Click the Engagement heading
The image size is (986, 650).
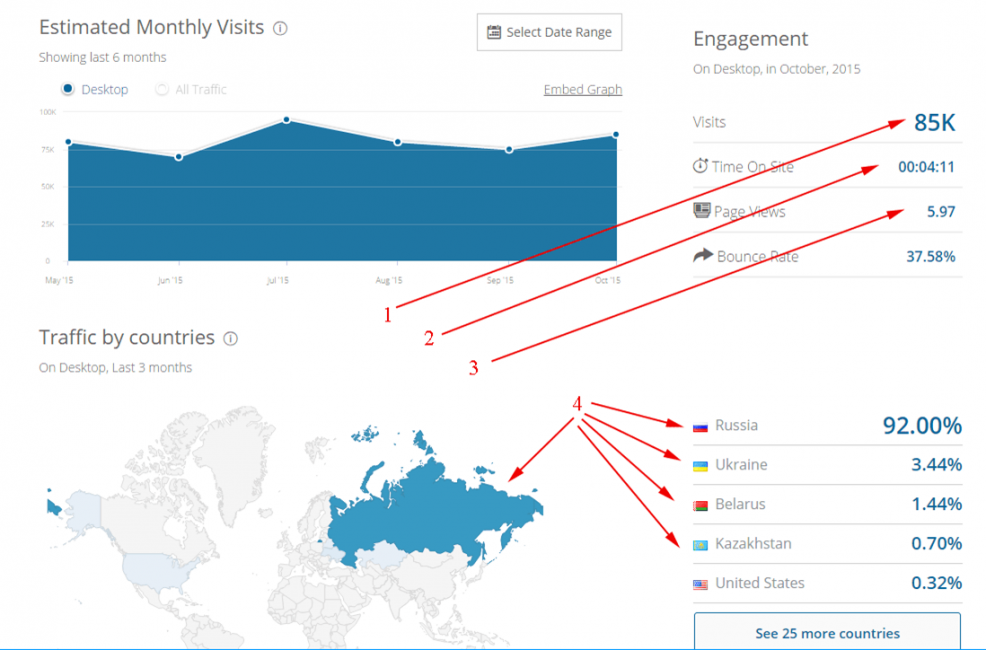click(x=750, y=40)
